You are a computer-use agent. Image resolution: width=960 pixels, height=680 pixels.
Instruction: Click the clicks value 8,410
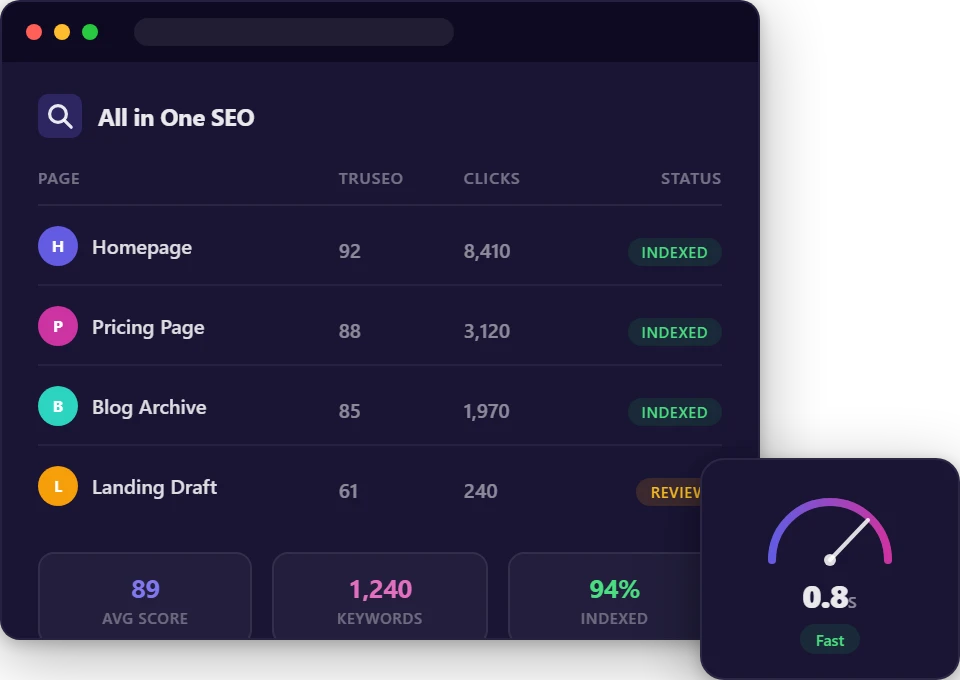[487, 252]
